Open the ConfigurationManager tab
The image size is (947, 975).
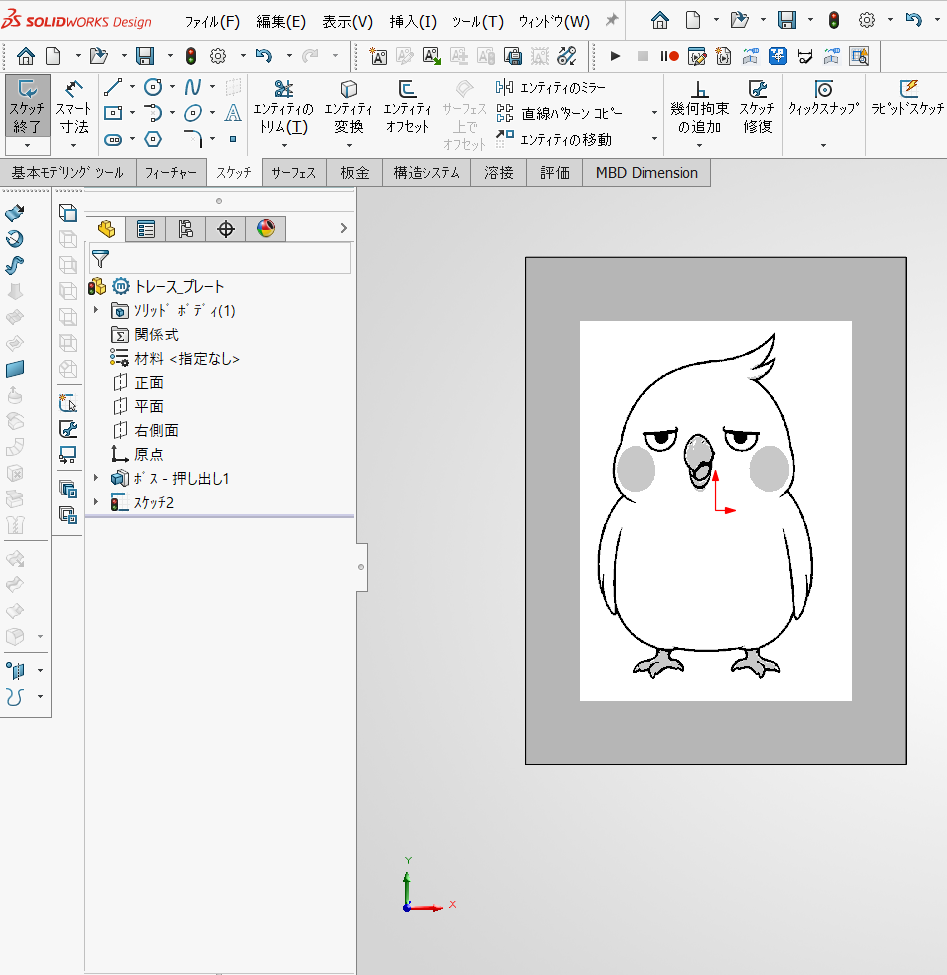click(x=186, y=229)
